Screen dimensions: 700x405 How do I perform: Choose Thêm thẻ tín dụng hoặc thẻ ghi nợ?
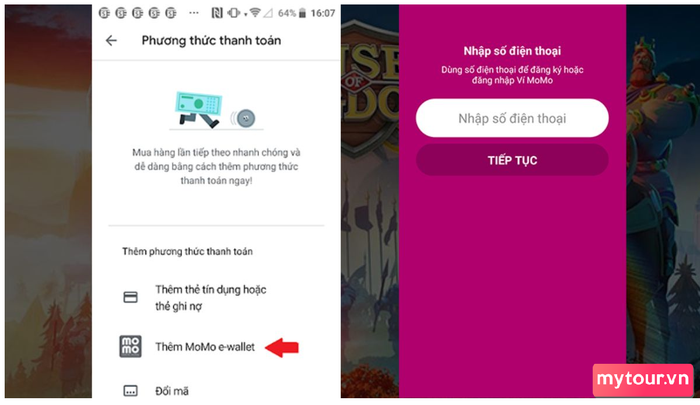click(x=211, y=298)
